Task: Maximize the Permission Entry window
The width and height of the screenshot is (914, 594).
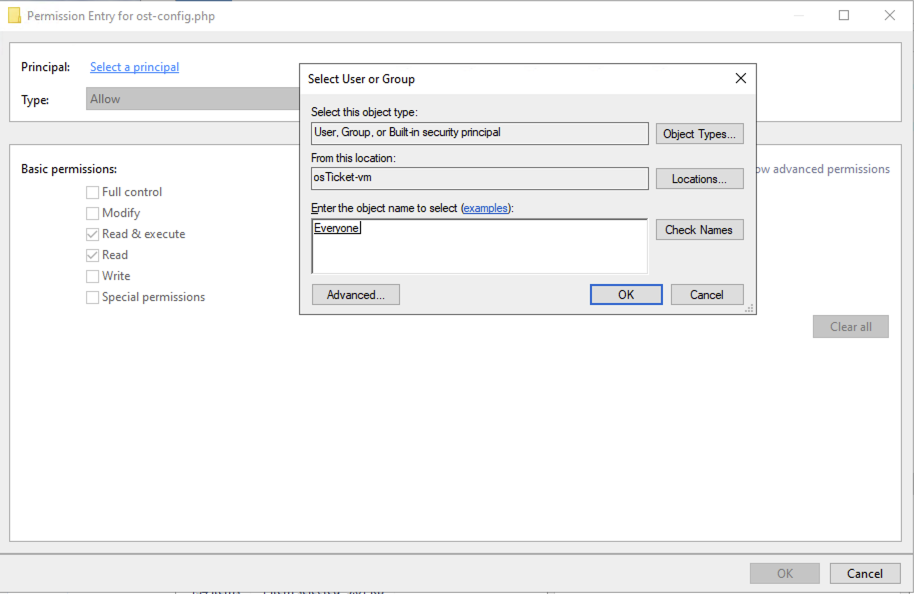Action: pyautogui.click(x=843, y=15)
